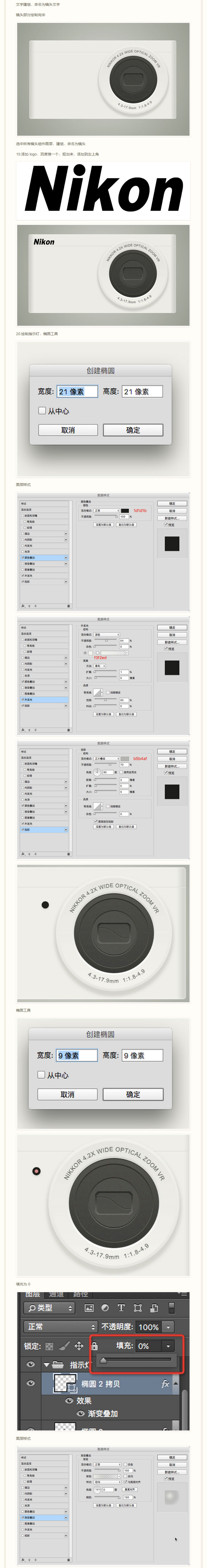Click plus icon beside checked 颜色叠加 row in 1d1d1b dialog
The image size is (207, 1568).
click(x=66, y=558)
